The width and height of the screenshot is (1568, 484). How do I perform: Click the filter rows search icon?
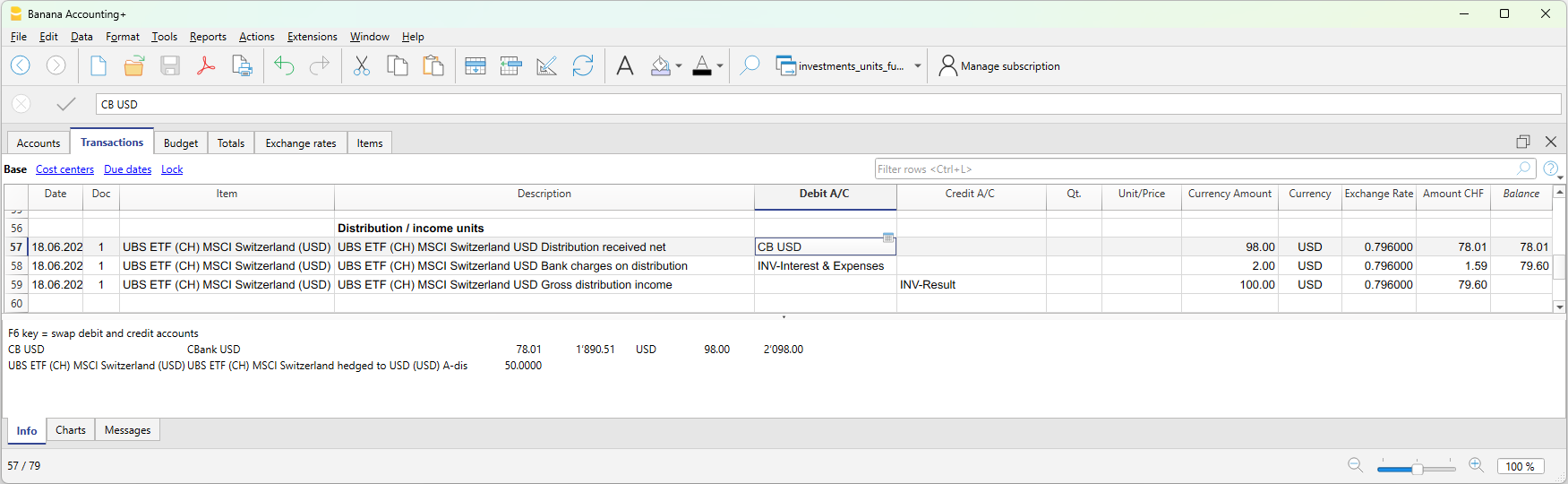(x=1524, y=169)
